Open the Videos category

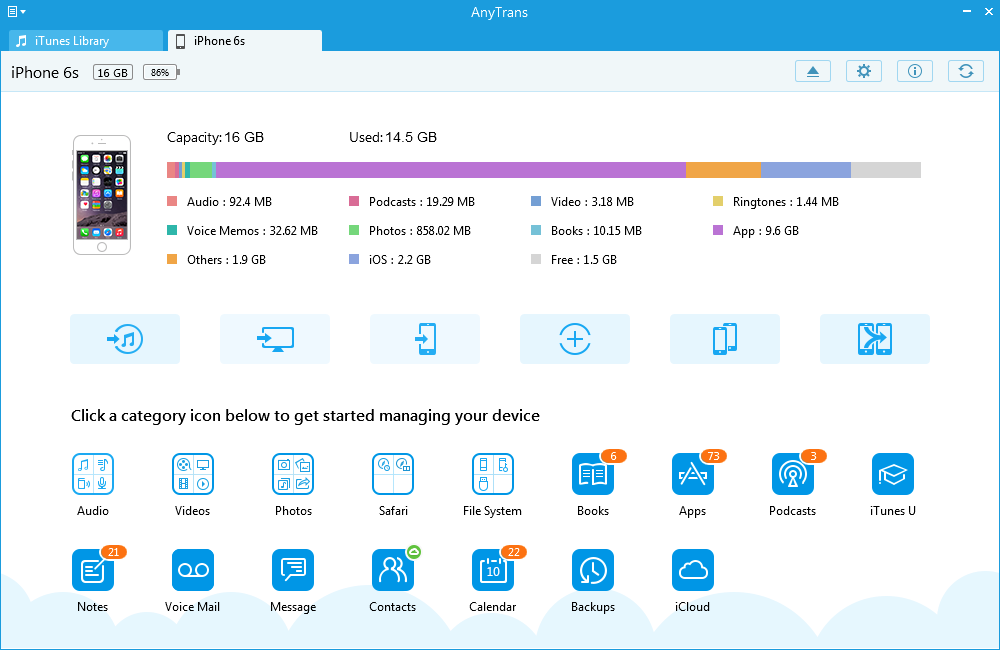pyautogui.click(x=193, y=474)
